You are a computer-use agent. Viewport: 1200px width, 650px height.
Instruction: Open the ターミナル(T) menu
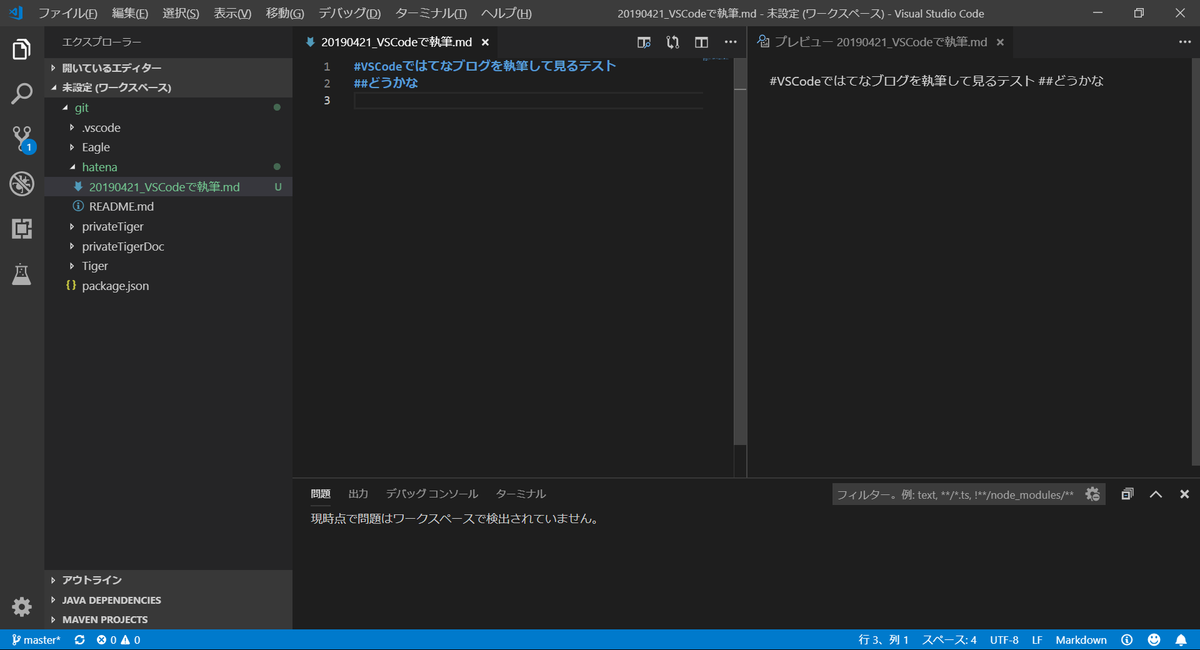pyautogui.click(x=431, y=14)
